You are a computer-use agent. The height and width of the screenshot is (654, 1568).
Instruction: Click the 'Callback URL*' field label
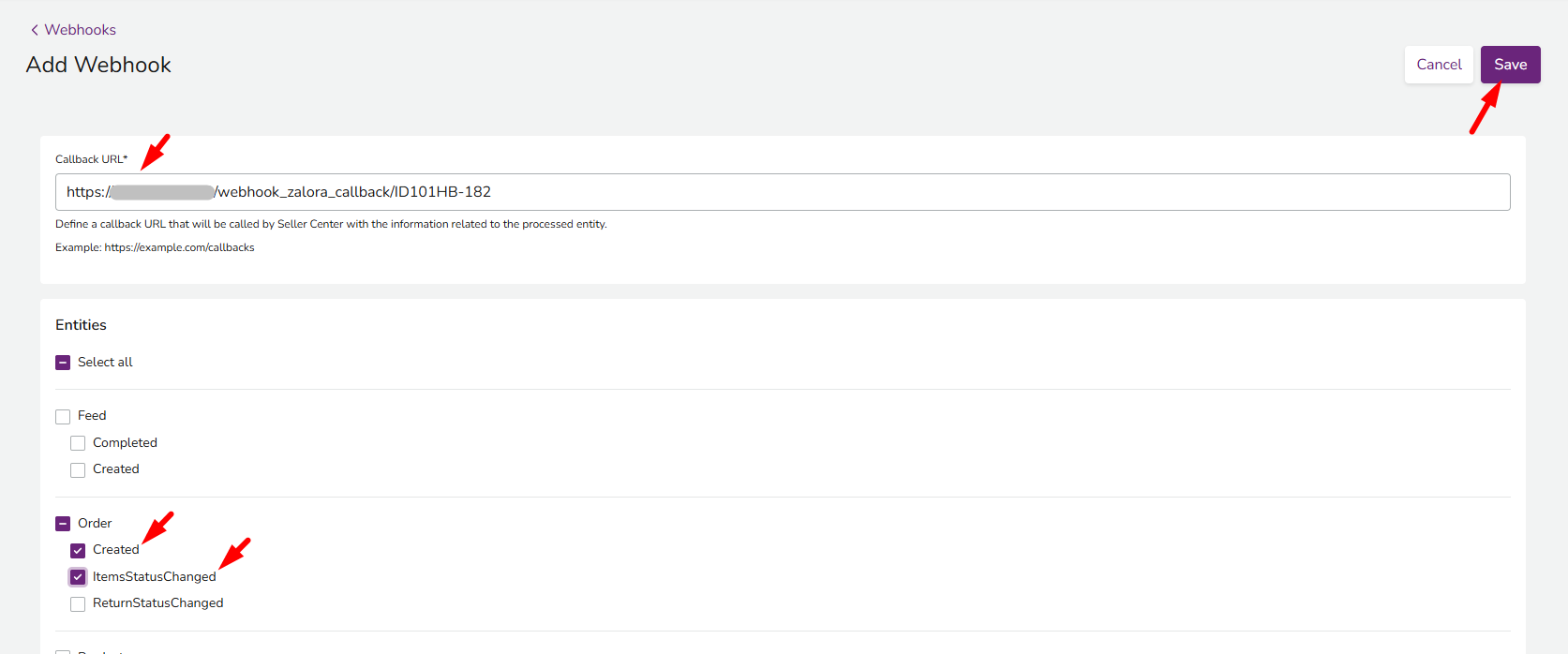(91, 159)
